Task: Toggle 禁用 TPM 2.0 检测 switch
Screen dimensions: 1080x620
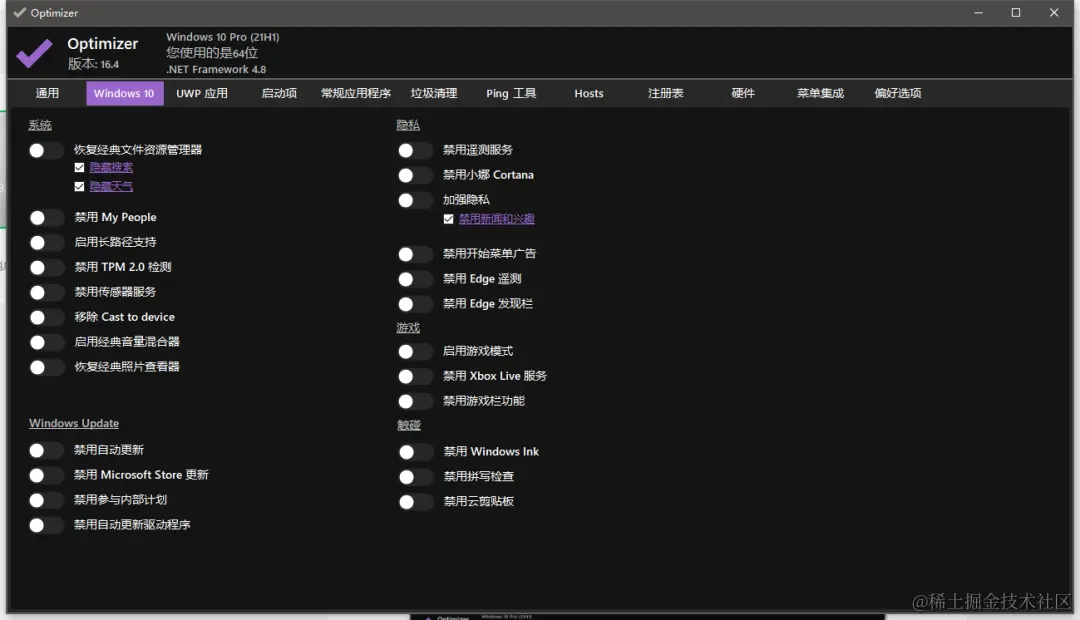Action: click(x=45, y=267)
